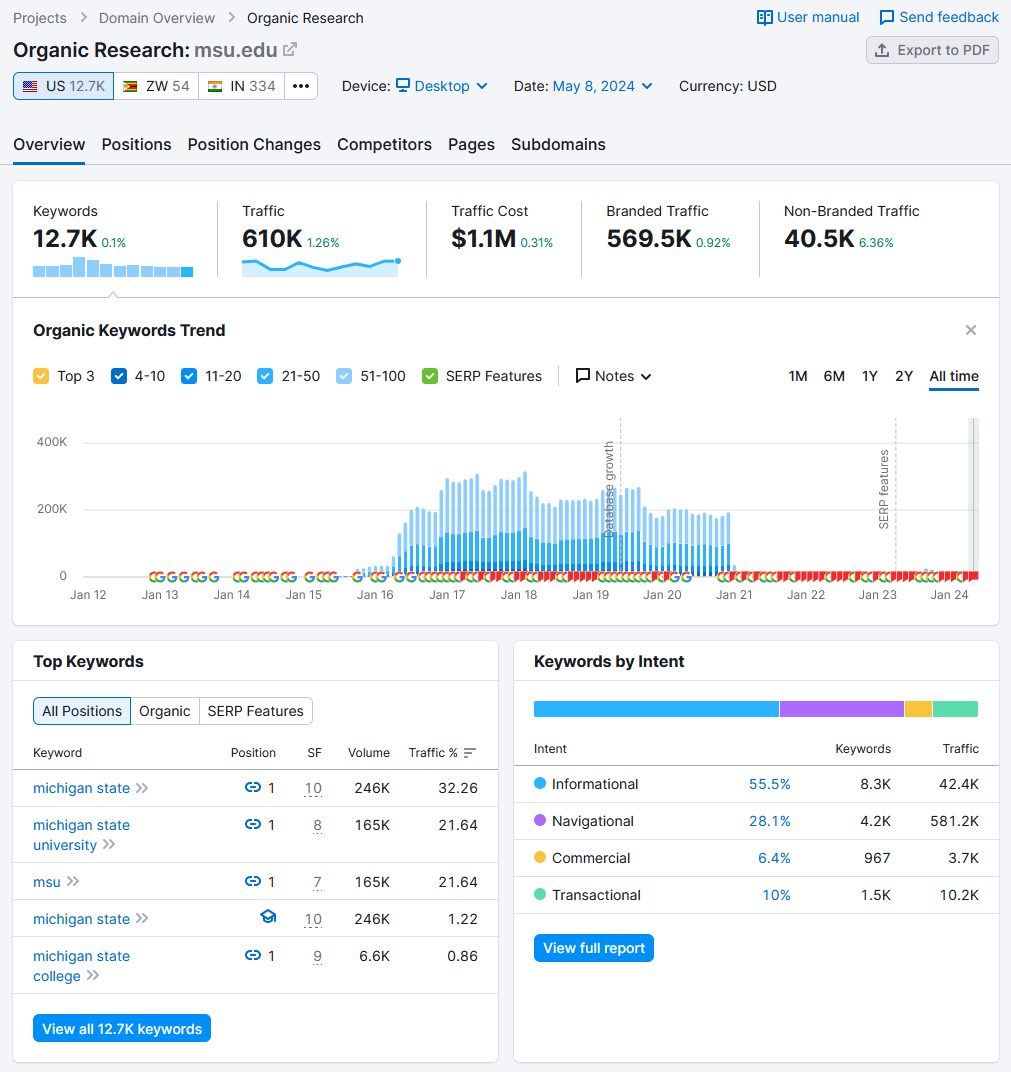1011x1072 pixels.
Task: Click the purple Navigational intent bar segment
Action: (842, 709)
